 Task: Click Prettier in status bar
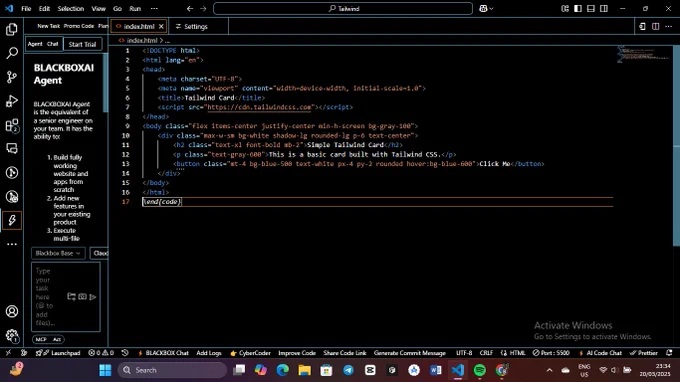tap(644, 353)
